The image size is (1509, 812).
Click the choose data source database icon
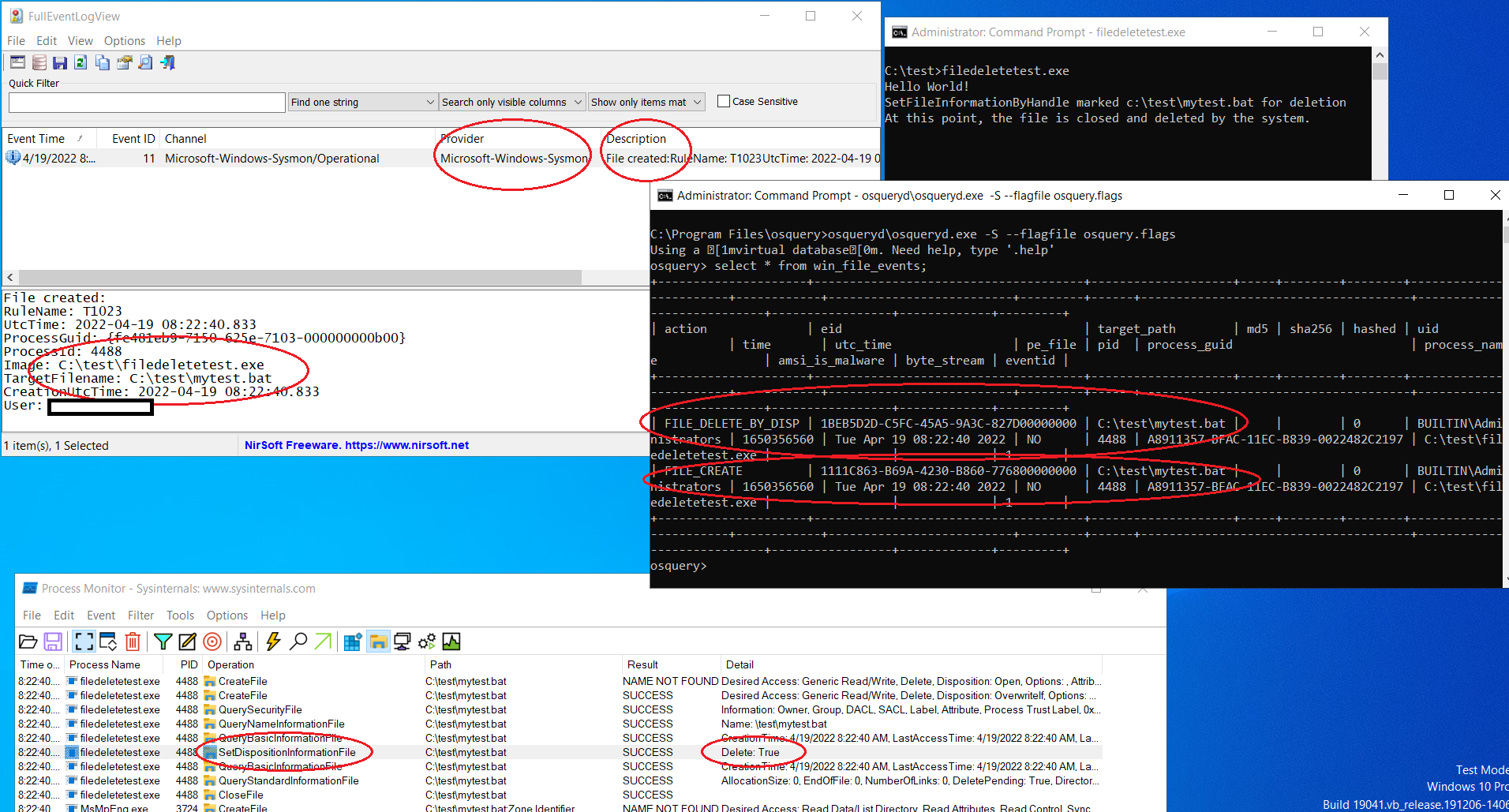39,62
